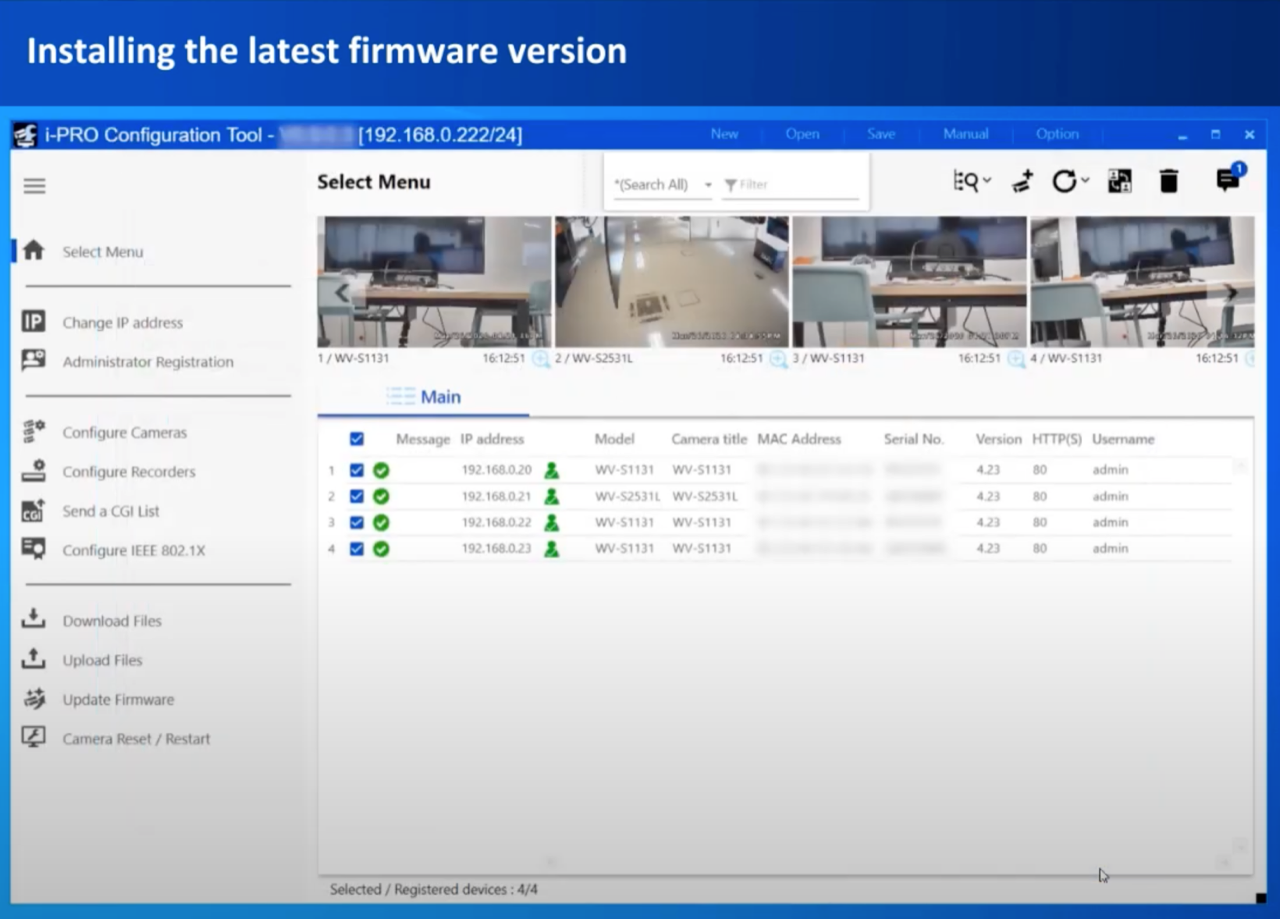Open the Option menu
The height and width of the screenshot is (919, 1280).
[1057, 134]
